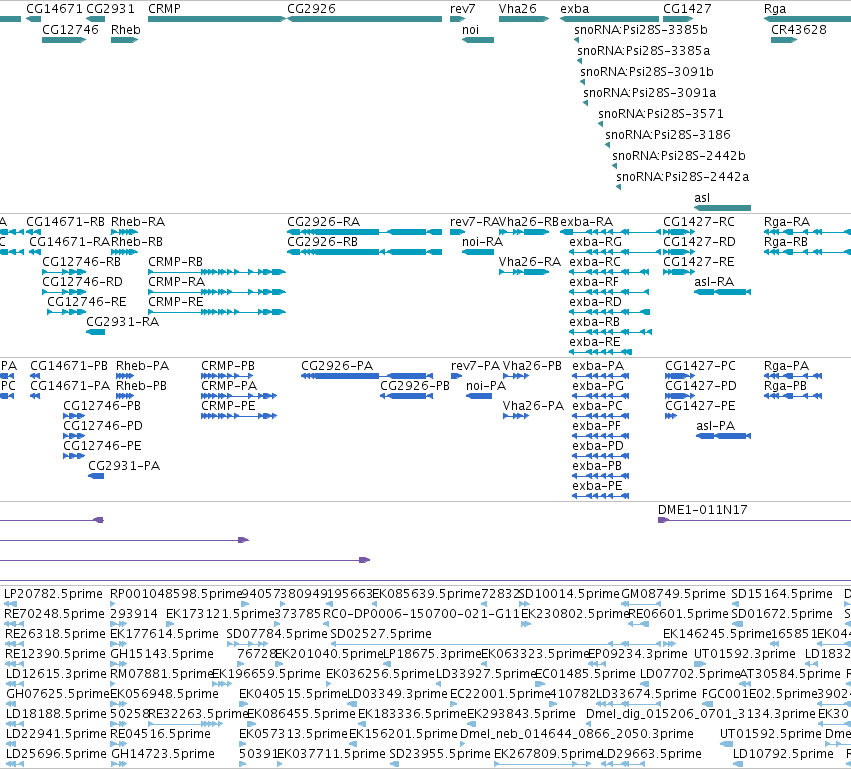Select the CG2926-PB protein label
This screenshot has height=769, width=851.
pyautogui.click(x=415, y=386)
